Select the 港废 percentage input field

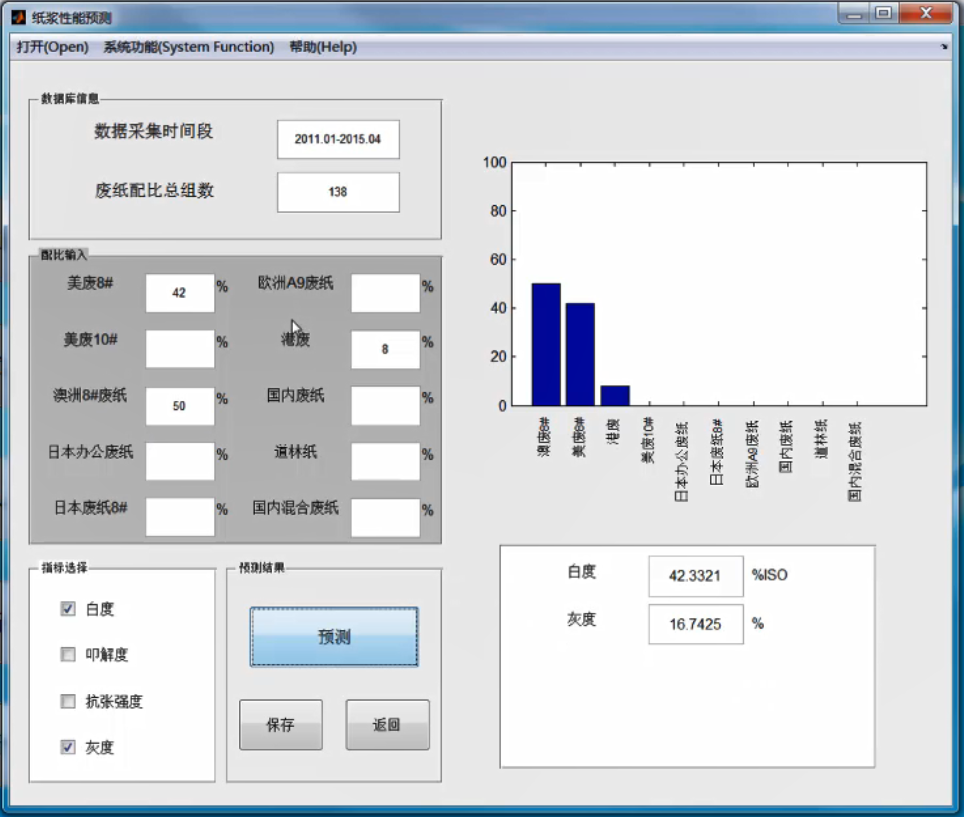[385, 350]
